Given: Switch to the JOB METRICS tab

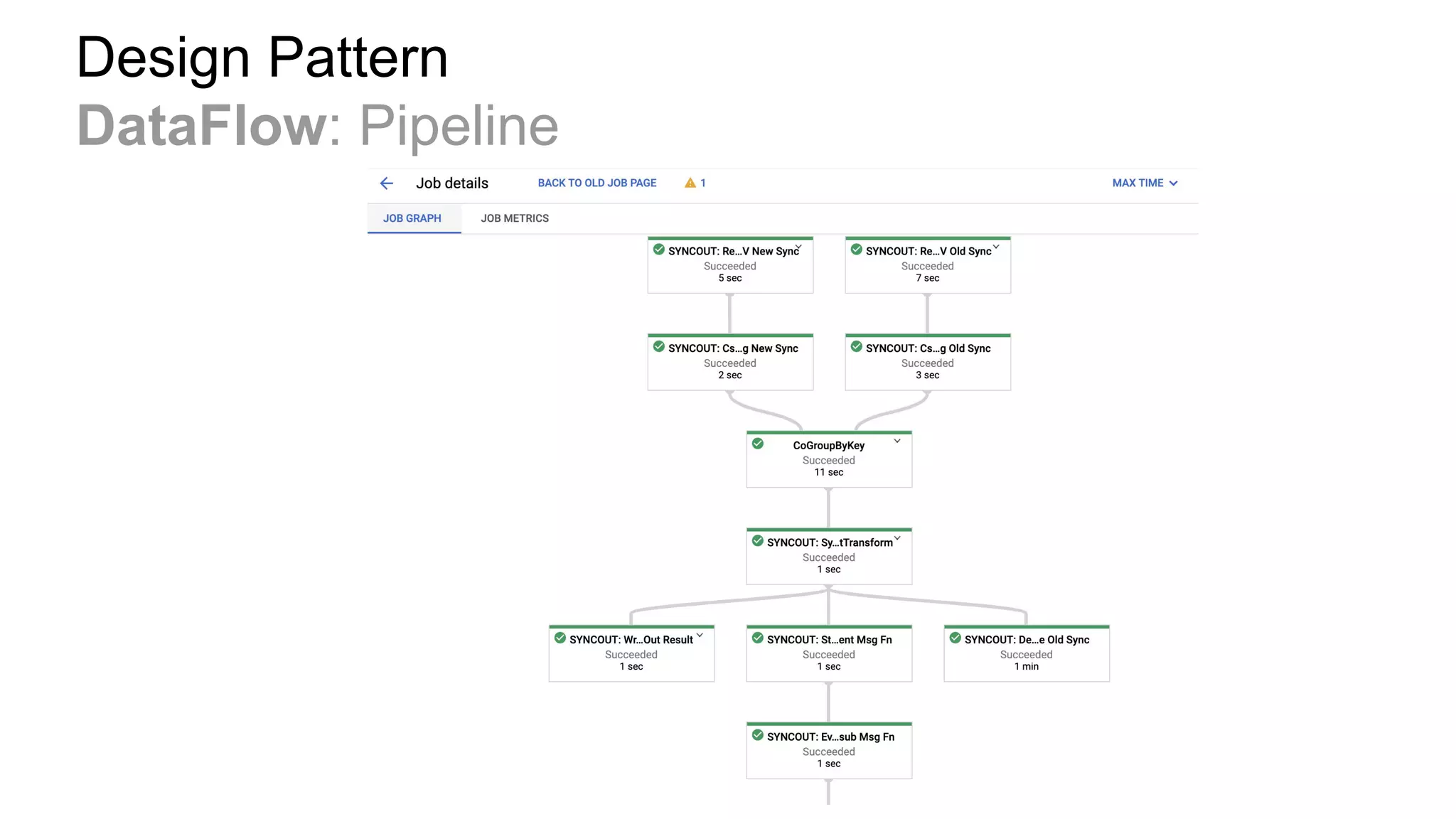Looking at the screenshot, I should pyautogui.click(x=515, y=218).
